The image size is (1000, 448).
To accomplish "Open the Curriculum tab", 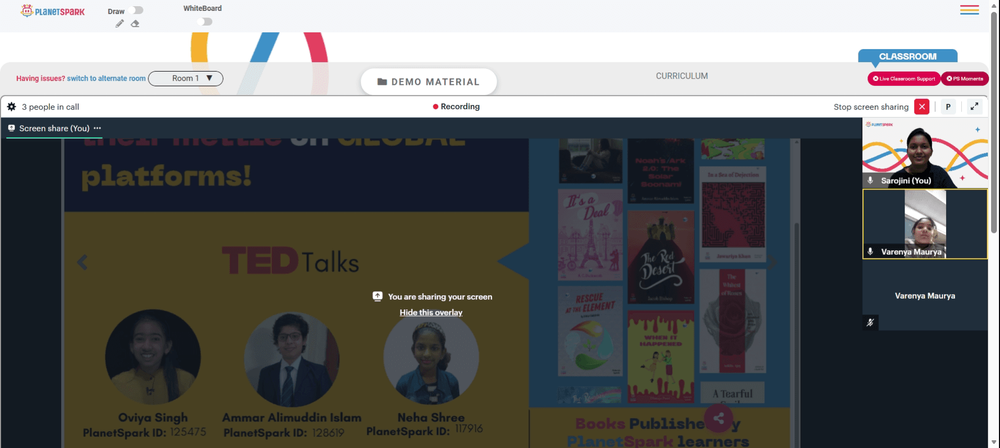I will [682, 76].
